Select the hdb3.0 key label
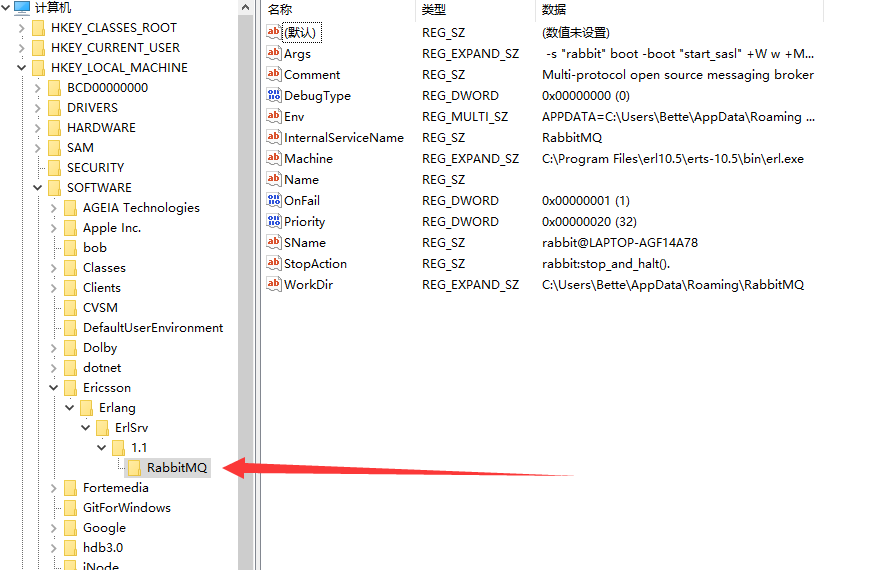 (103, 547)
